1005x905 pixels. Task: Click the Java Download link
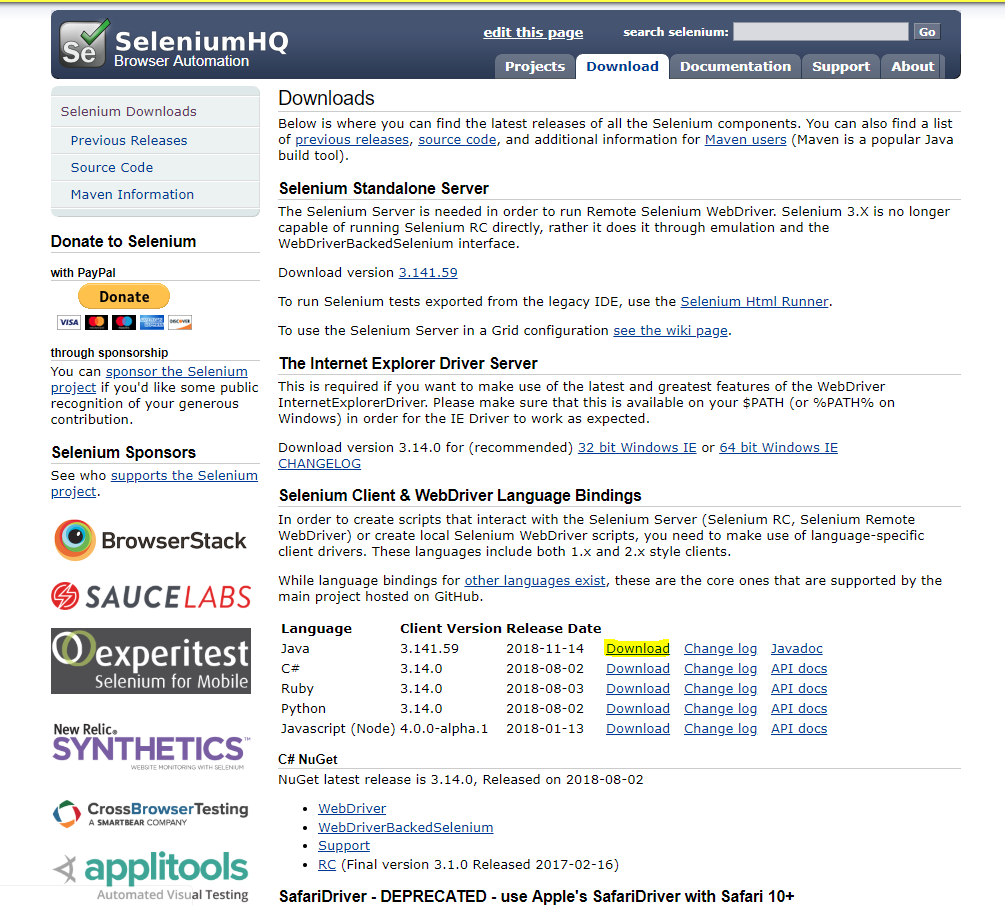point(638,649)
